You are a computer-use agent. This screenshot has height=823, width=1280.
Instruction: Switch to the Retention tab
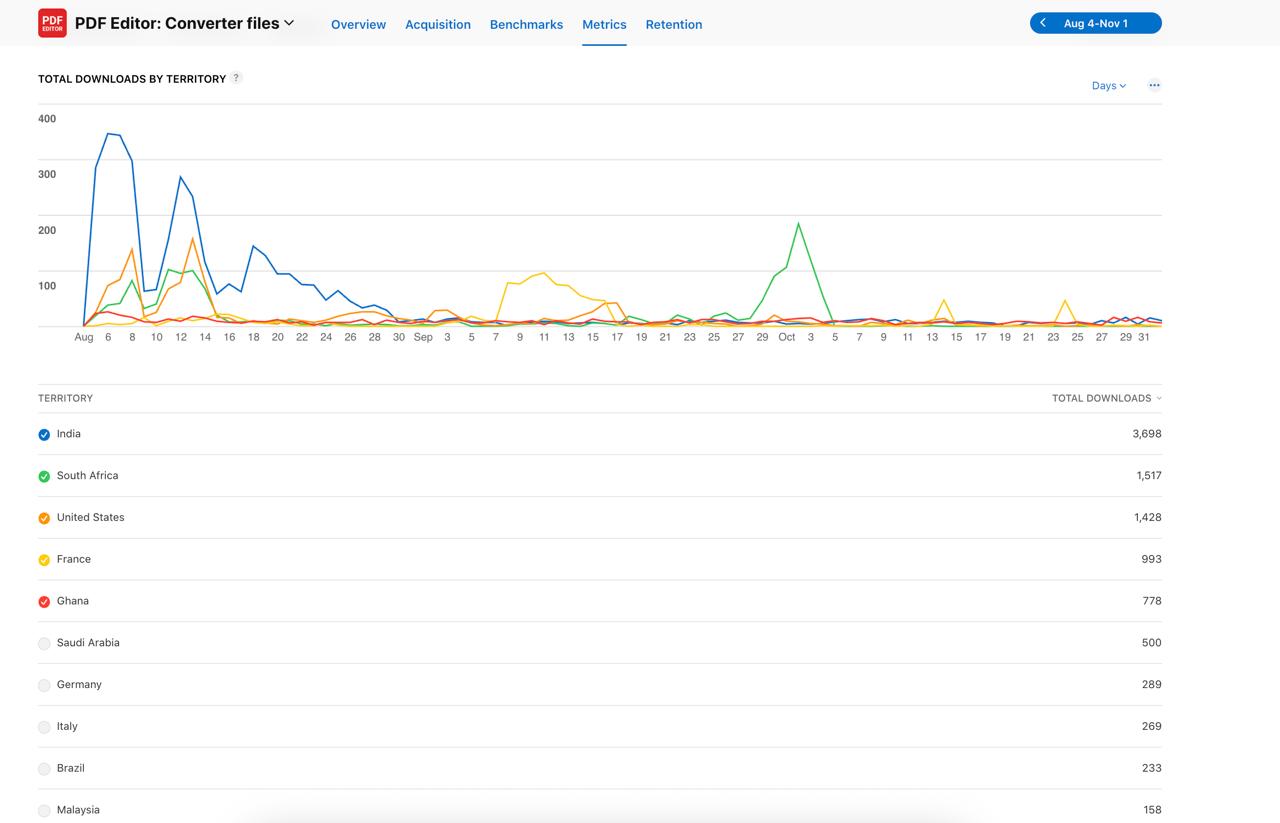coord(673,24)
